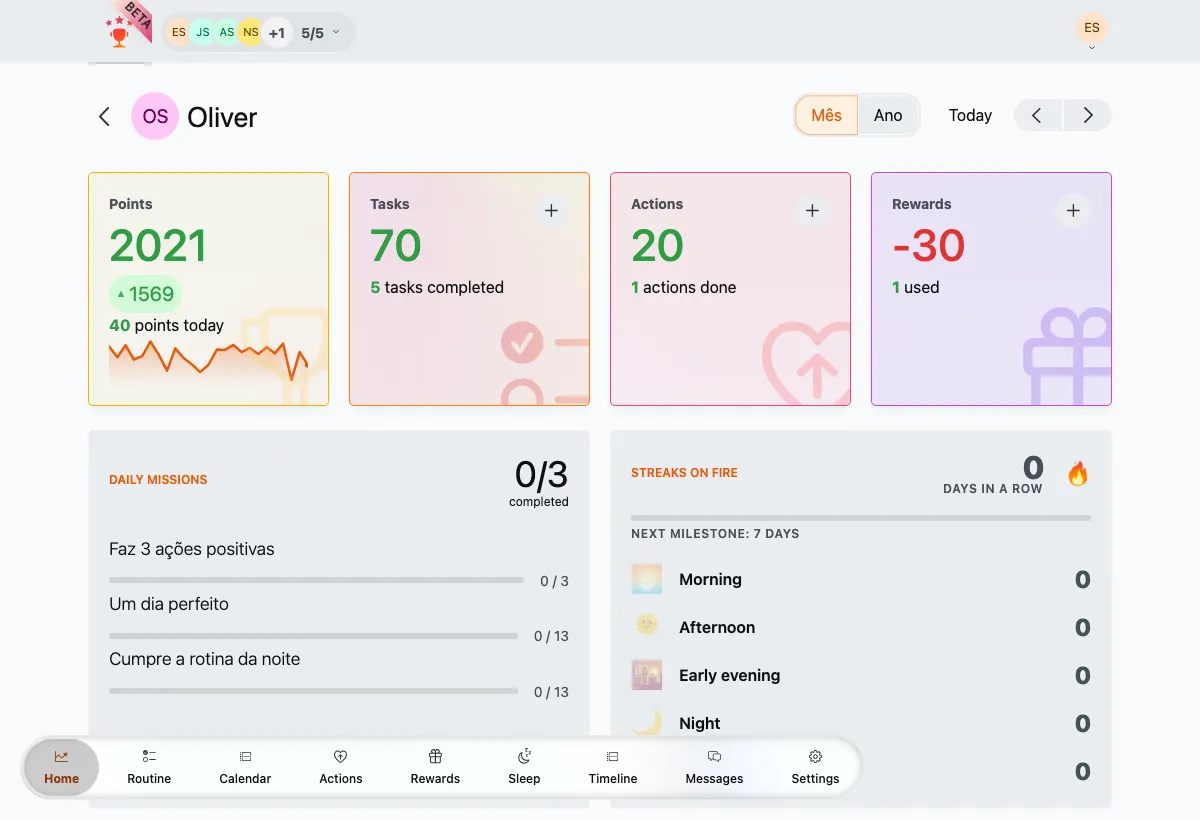
Task: Click the Early evening streak icon
Action: click(647, 675)
